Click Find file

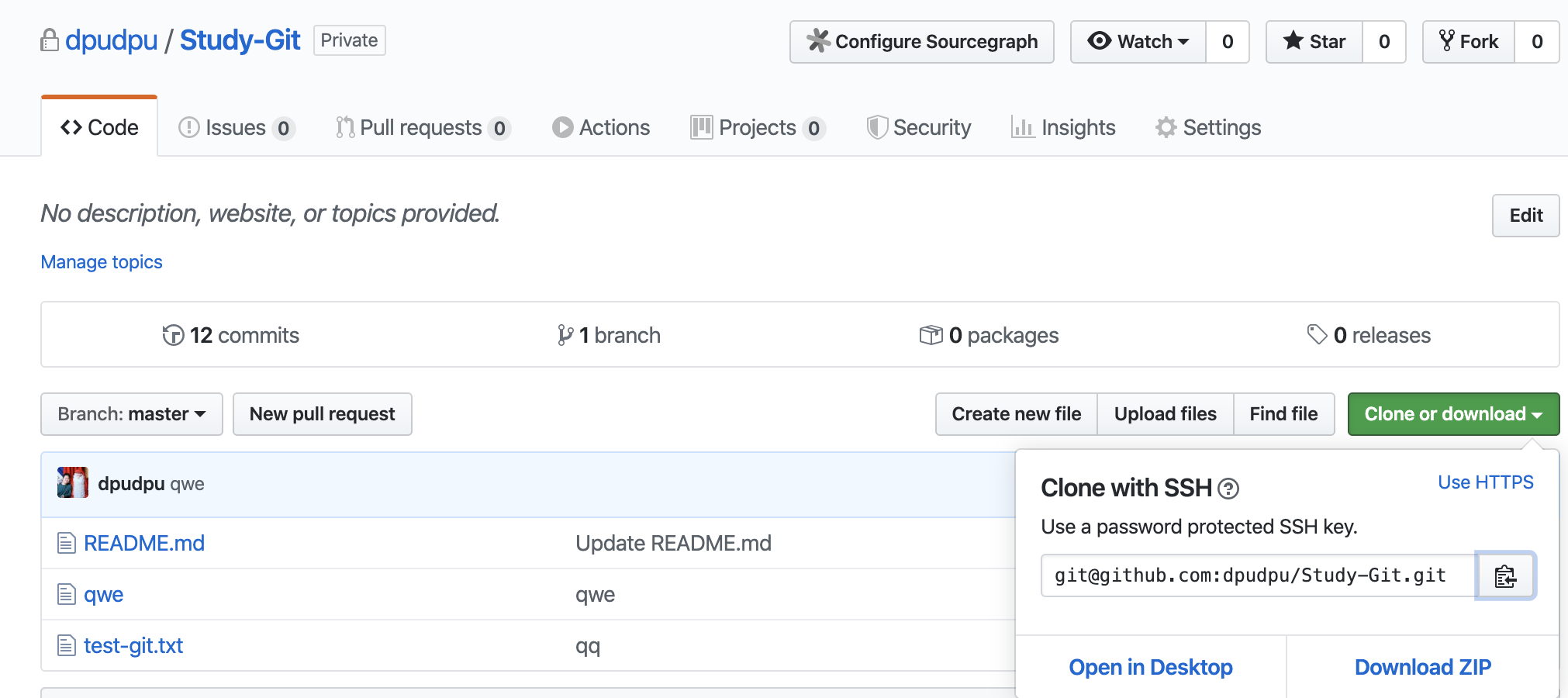pyautogui.click(x=1283, y=414)
